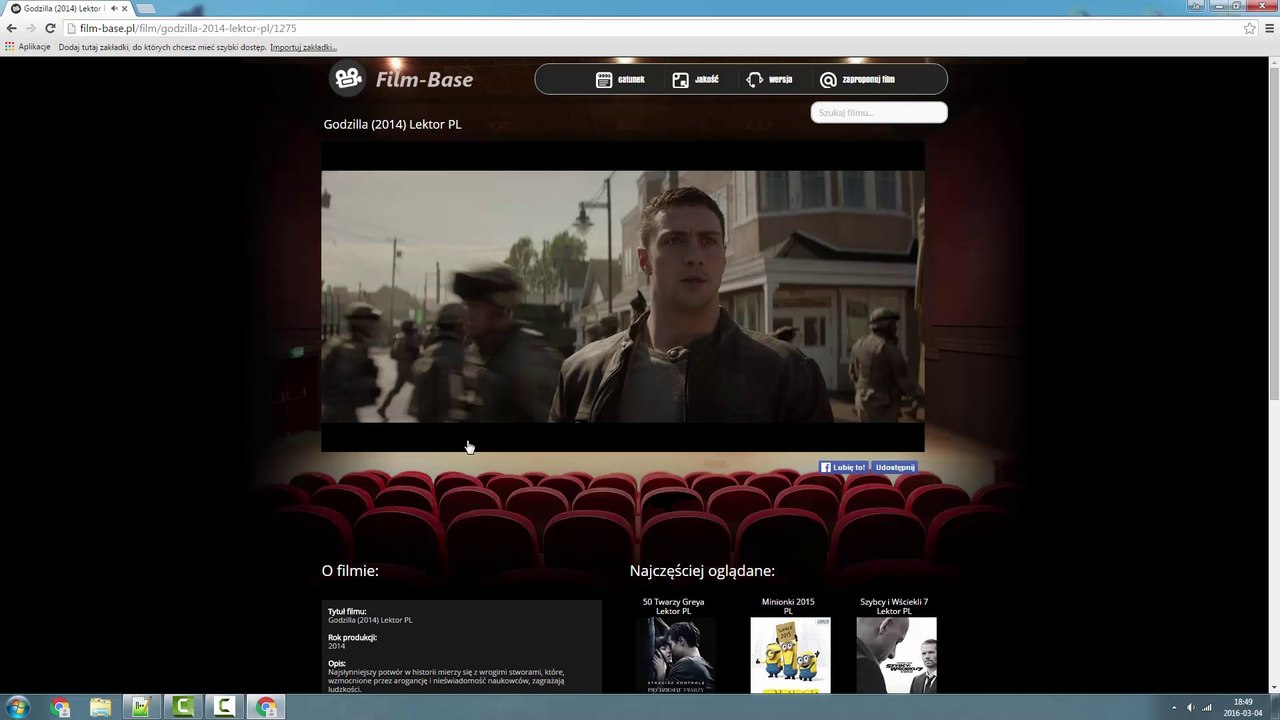
Task: Click the address bar with film-base.pl URL
Action: pyautogui.click(x=660, y=28)
